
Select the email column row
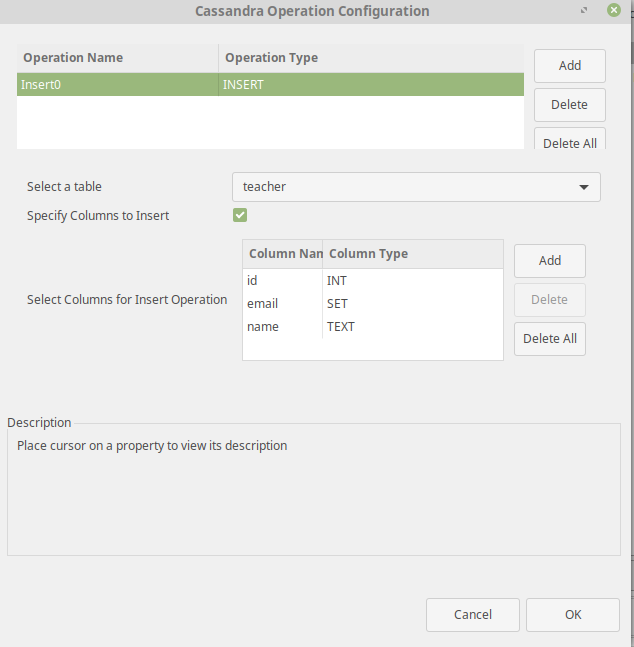pyautogui.click(x=373, y=304)
